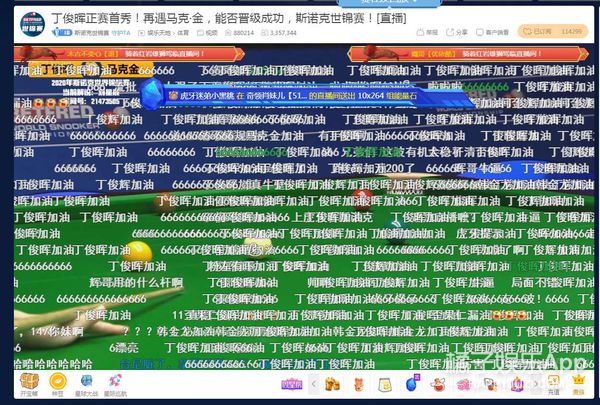Open the 充值 recharge icon
Screen dimensions: 600x405
pyautogui.click(x=553, y=384)
